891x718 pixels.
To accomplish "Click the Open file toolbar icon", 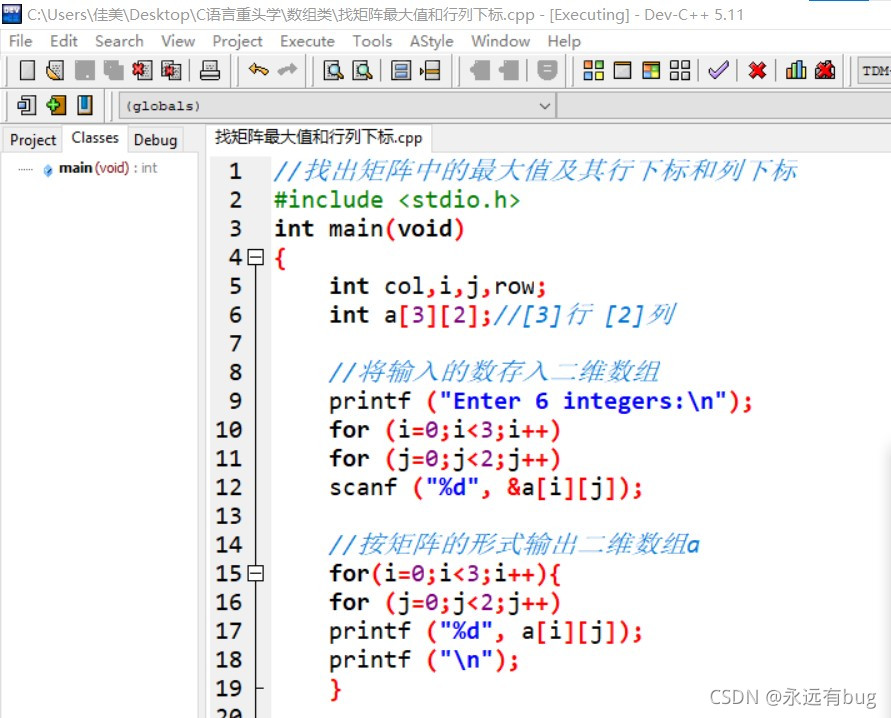I will tap(55, 70).
